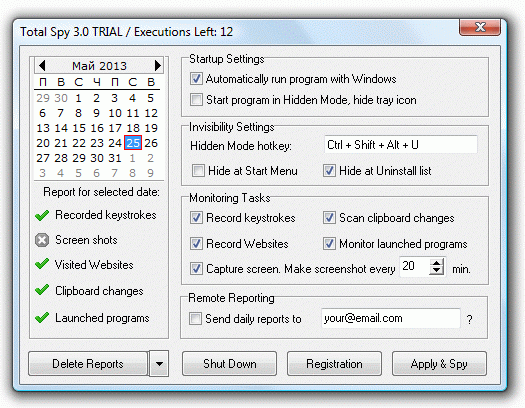Screen dimensions: 525x408
Task: Enable Send daily reports to checkbox
Action: [195, 319]
